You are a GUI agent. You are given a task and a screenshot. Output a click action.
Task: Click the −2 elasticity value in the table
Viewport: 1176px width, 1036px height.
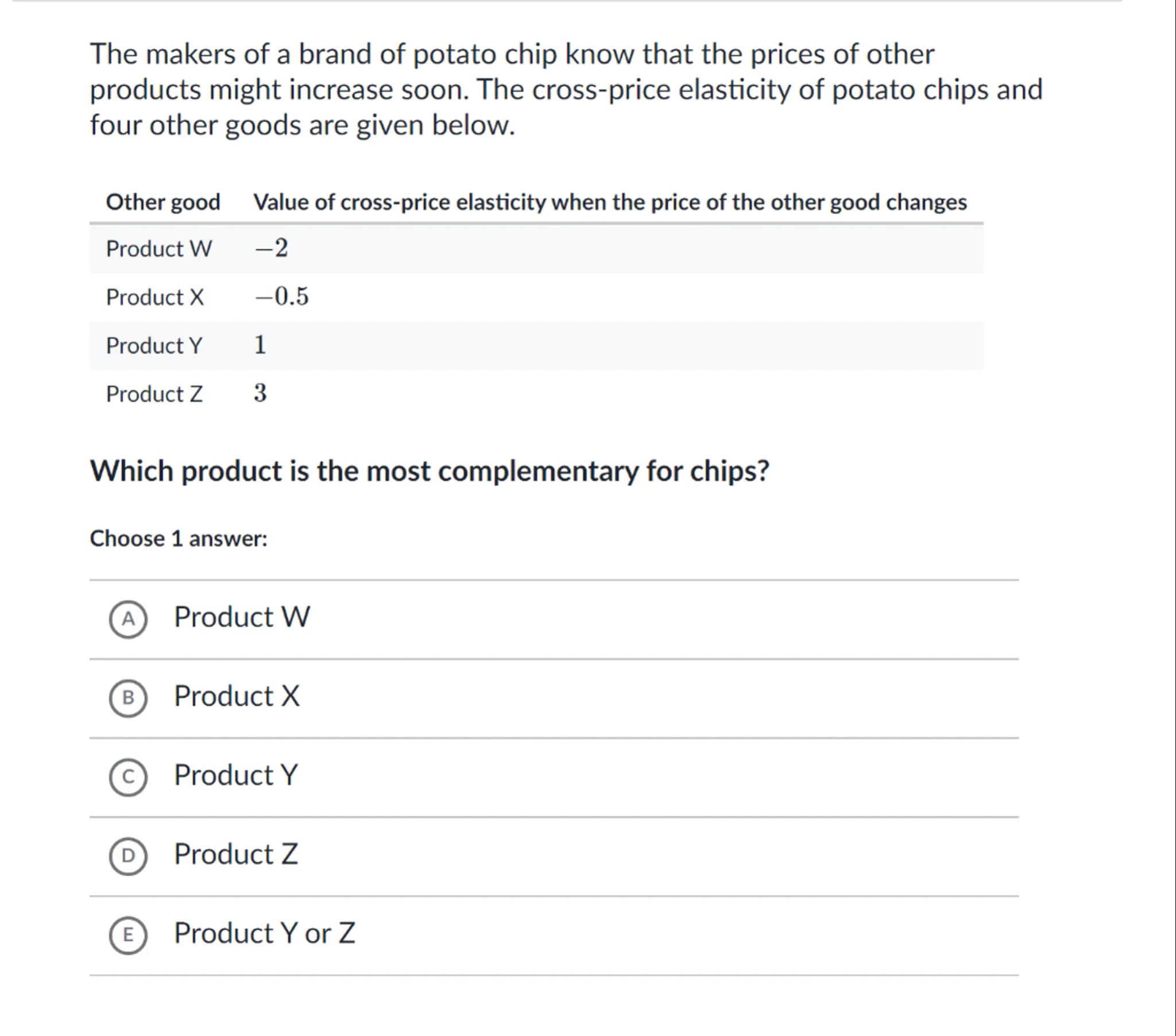pos(272,248)
